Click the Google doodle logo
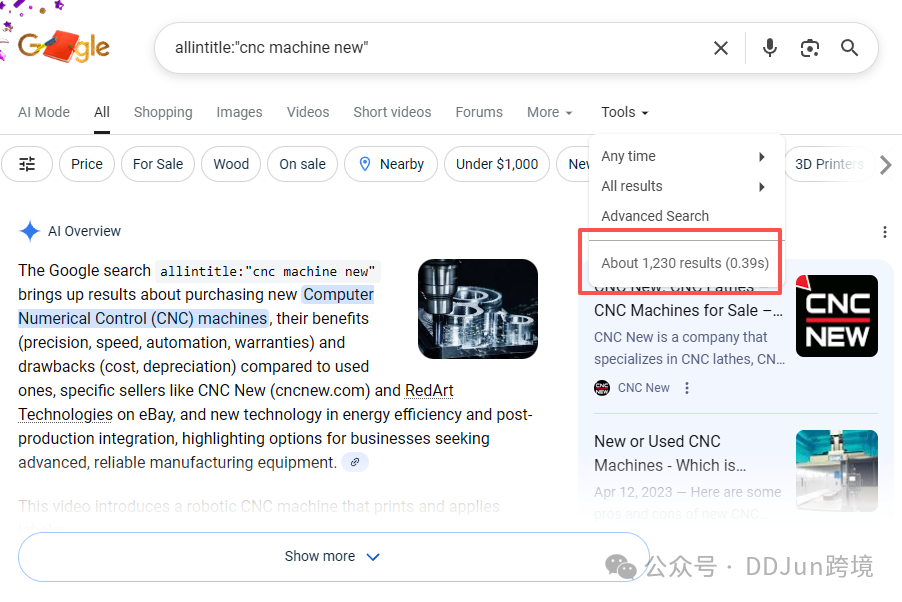Image resolution: width=902 pixels, height=602 pixels. click(63, 46)
